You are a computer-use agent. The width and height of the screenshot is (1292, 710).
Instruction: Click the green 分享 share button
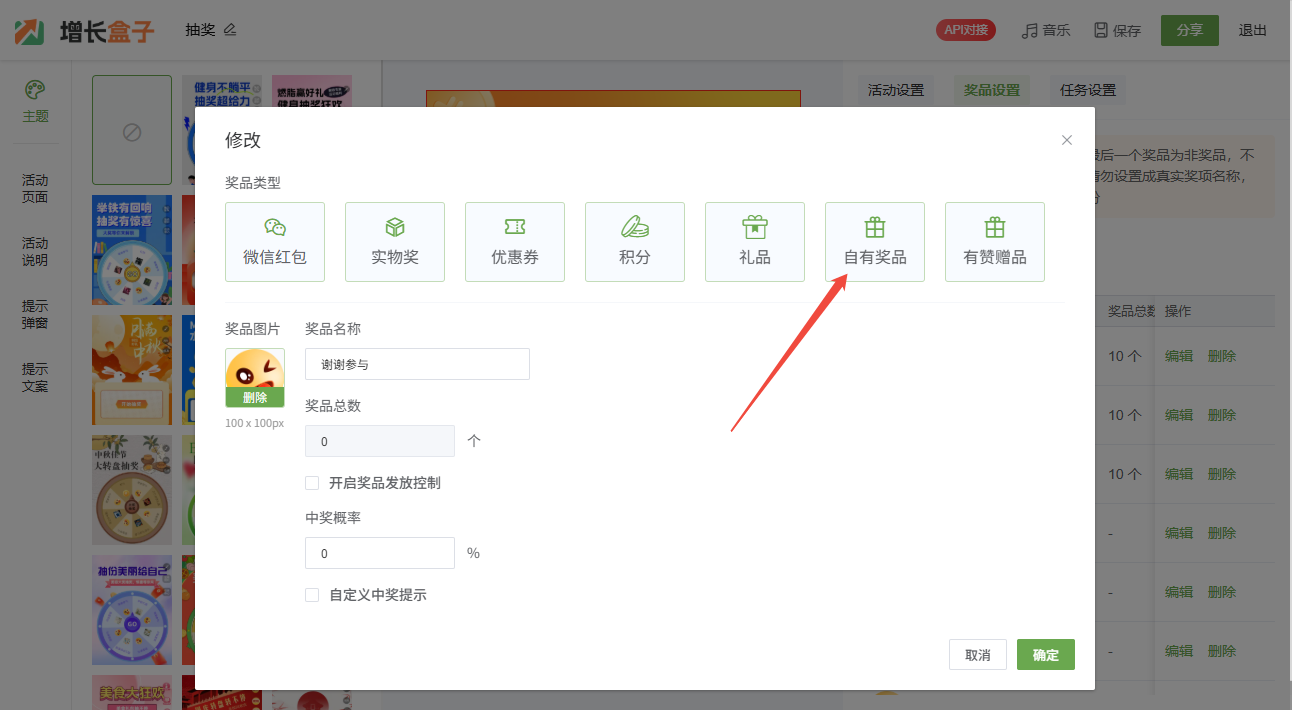click(x=1190, y=30)
